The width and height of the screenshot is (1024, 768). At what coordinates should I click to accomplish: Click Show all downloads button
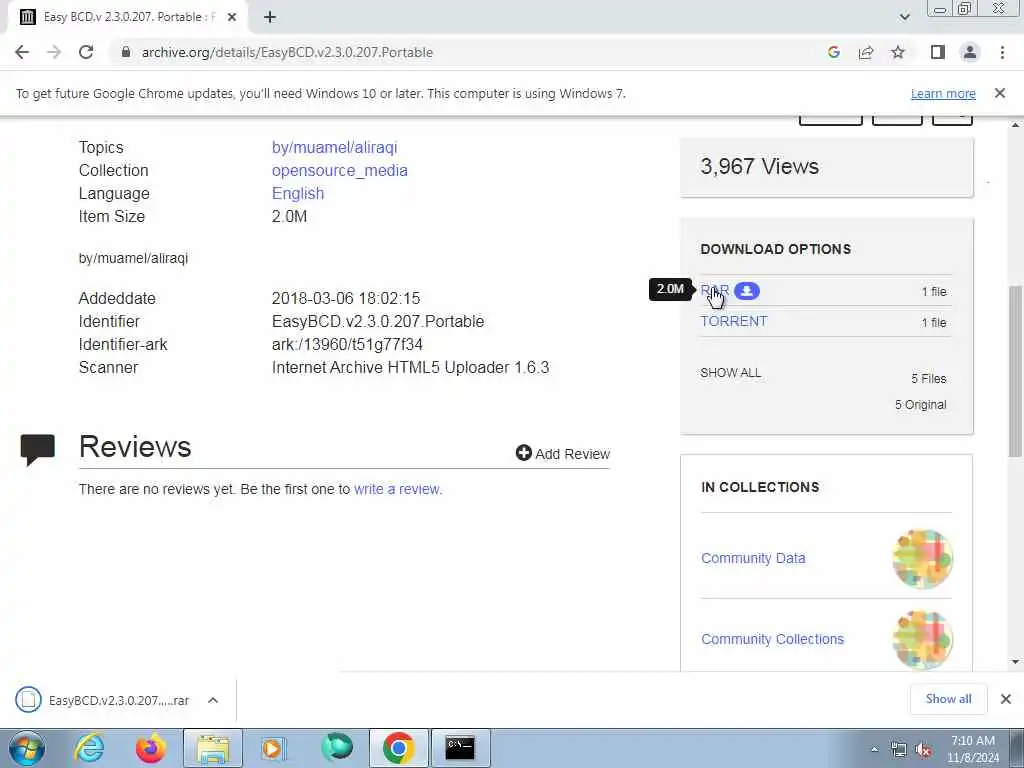pos(948,699)
